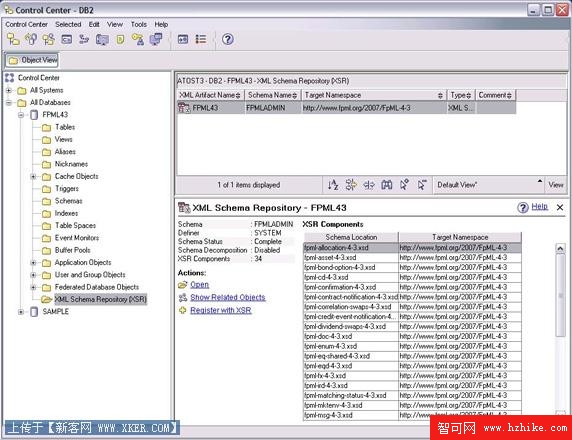Image resolution: width=572 pixels, height=440 pixels.
Task: Select the fpml-doc-4-3.xsd row
Action: [413, 336]
